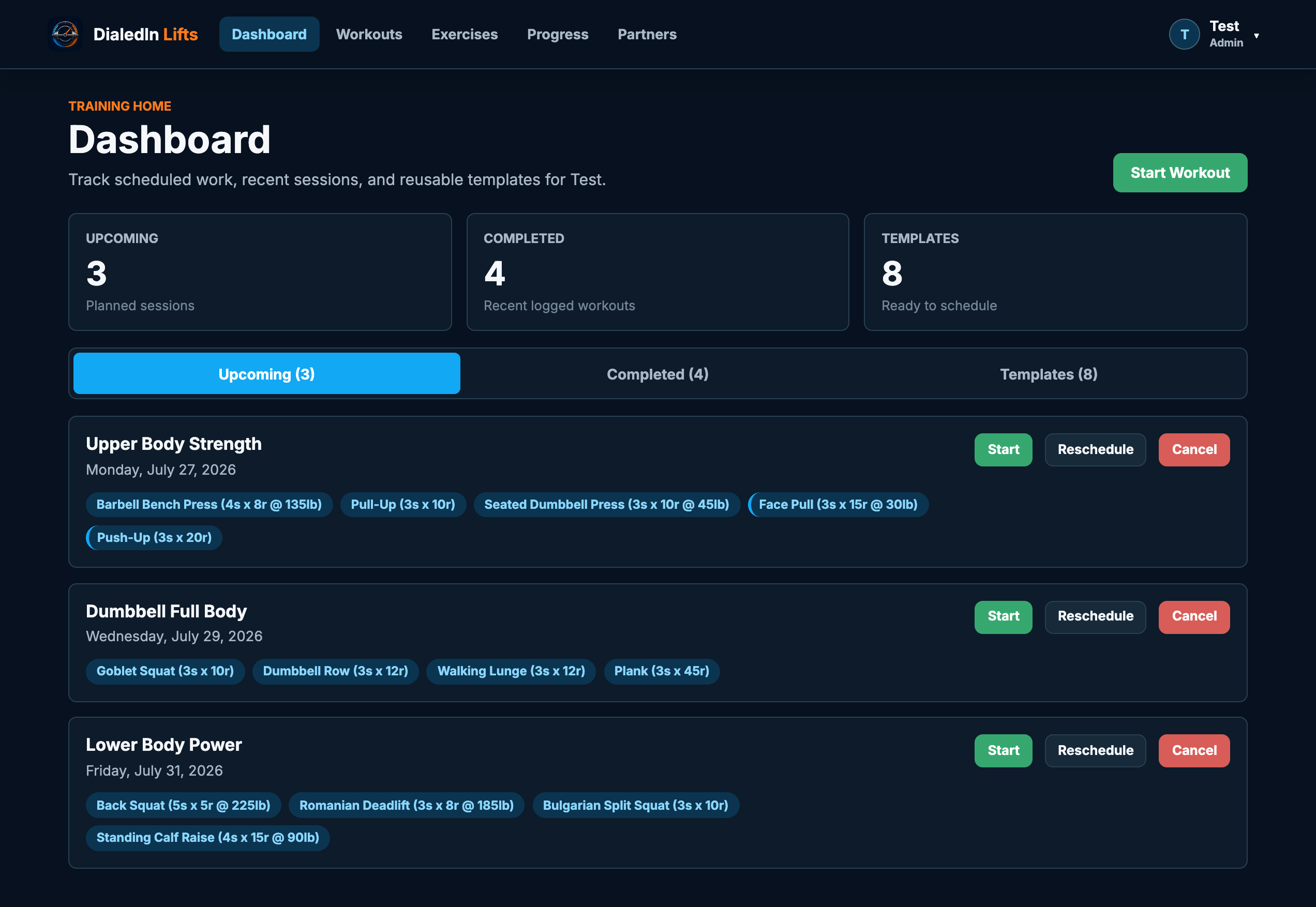Click the Romanian Deadlift chip

(407, 805)
